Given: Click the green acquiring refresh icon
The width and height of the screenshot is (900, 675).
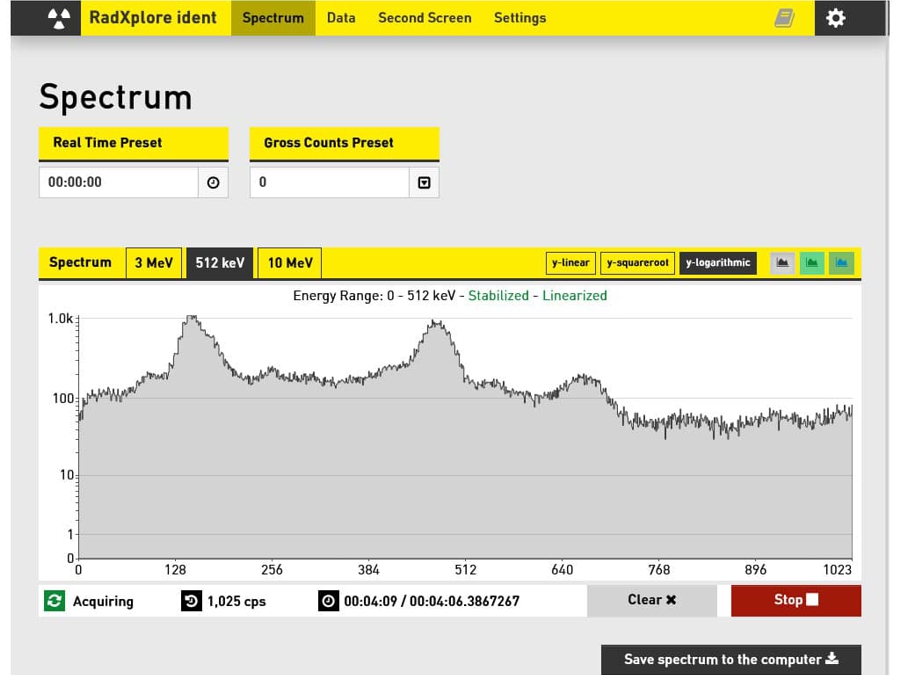Looking at the screenshot, I should [54, 600].
